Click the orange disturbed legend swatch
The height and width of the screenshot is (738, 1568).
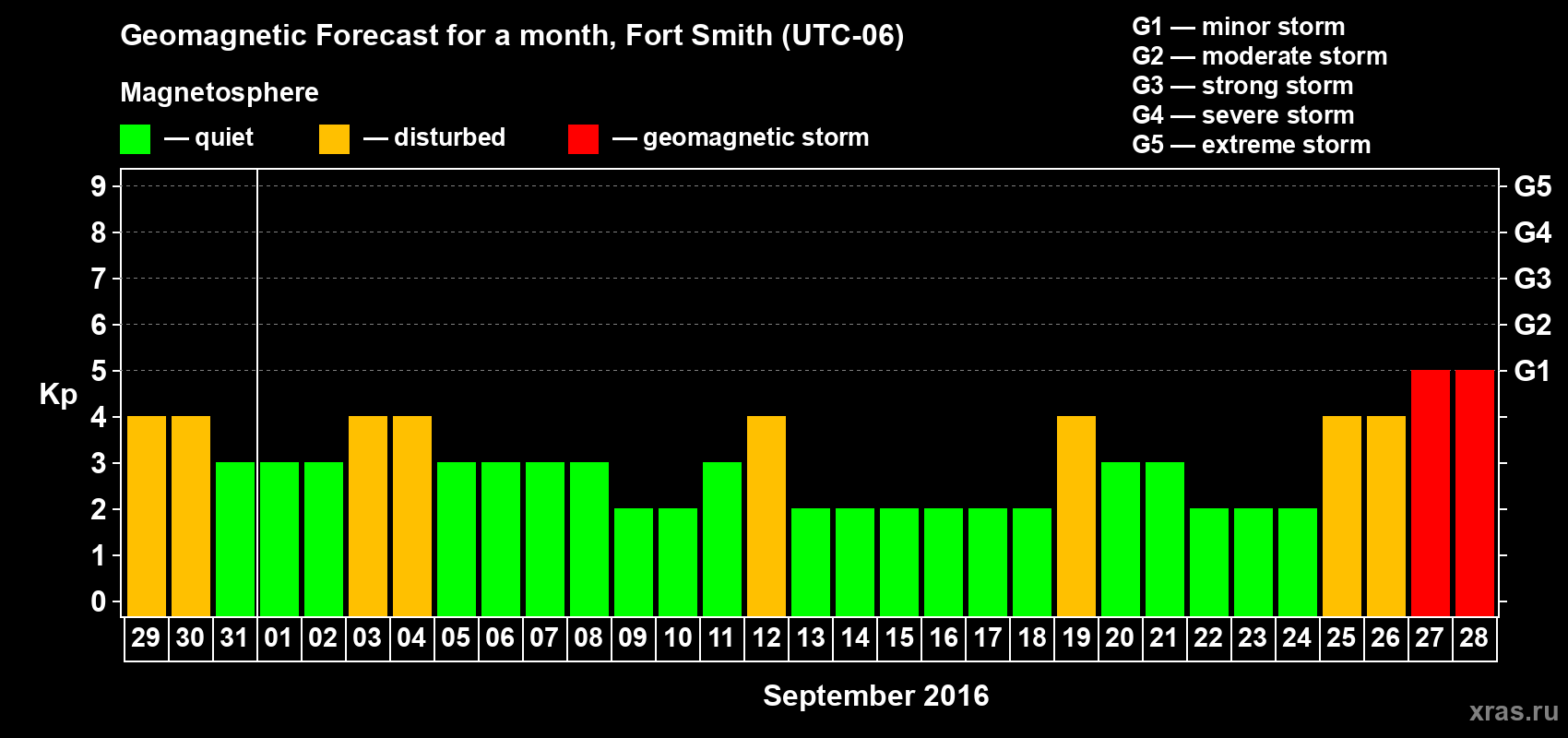[x=334, y=139]
